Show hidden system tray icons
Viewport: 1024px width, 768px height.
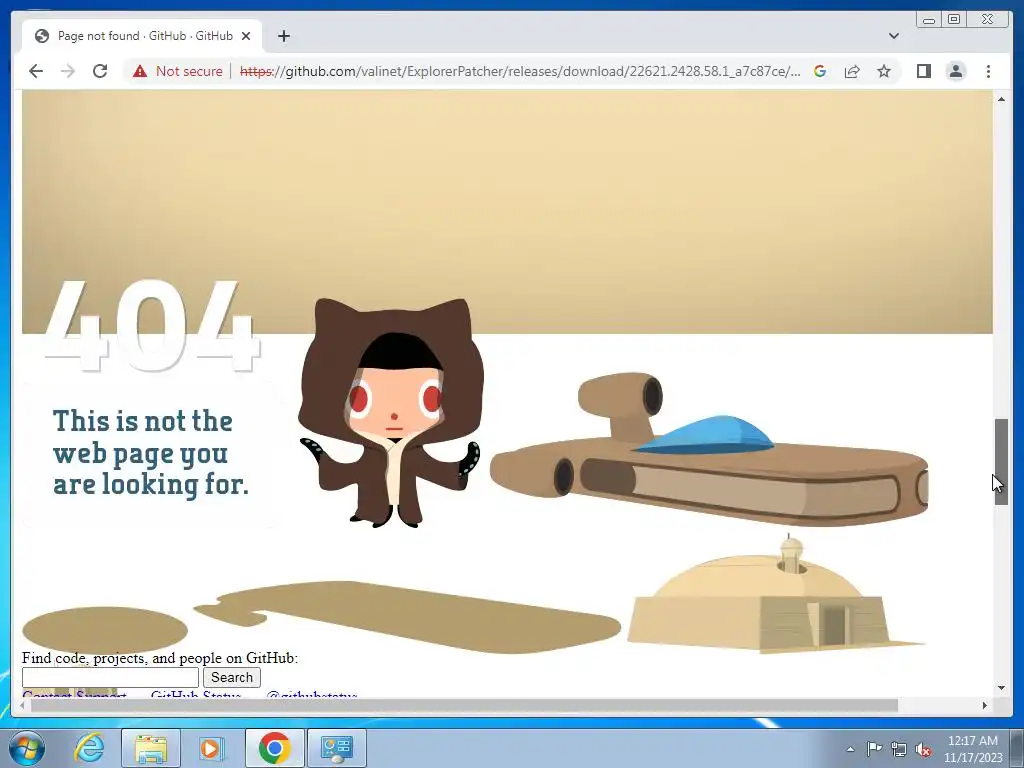coord(850,749)
